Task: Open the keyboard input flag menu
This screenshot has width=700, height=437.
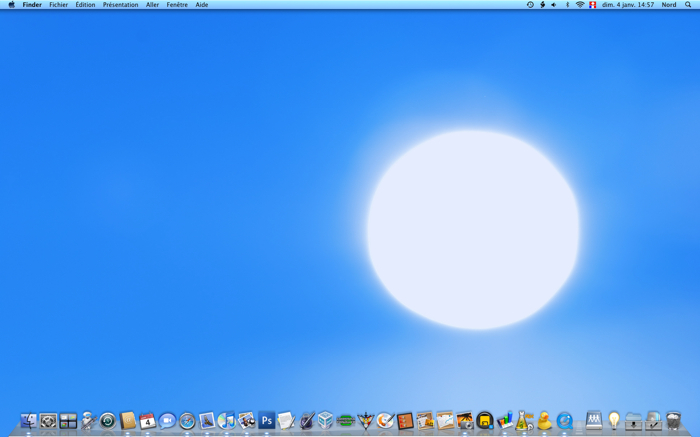Action: tap(592, 4)
